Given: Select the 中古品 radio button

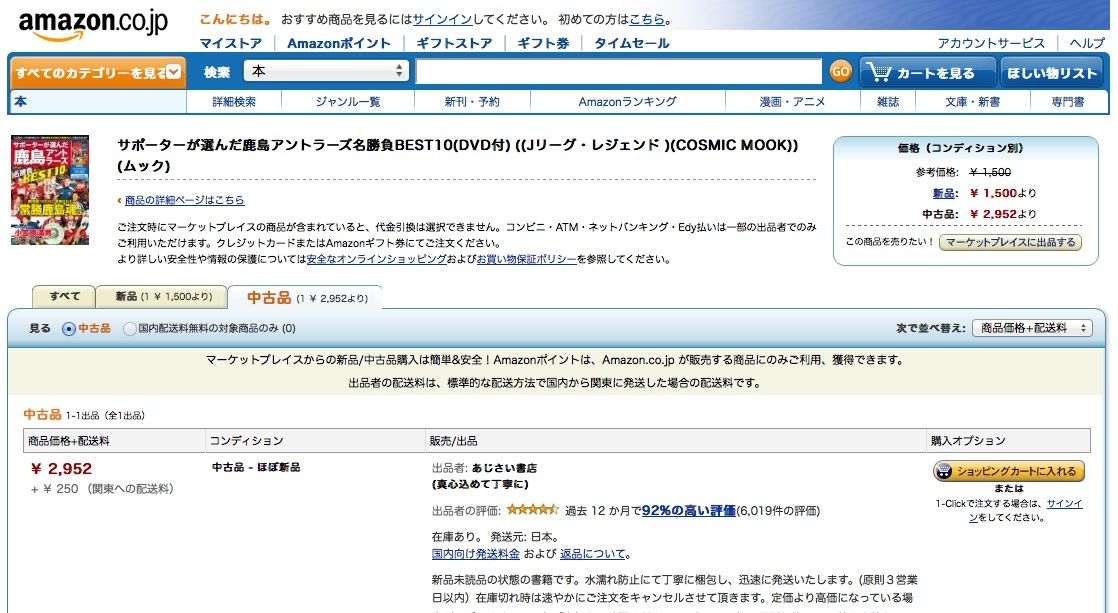Looking at the screenshot, I should tap(68, 329).
